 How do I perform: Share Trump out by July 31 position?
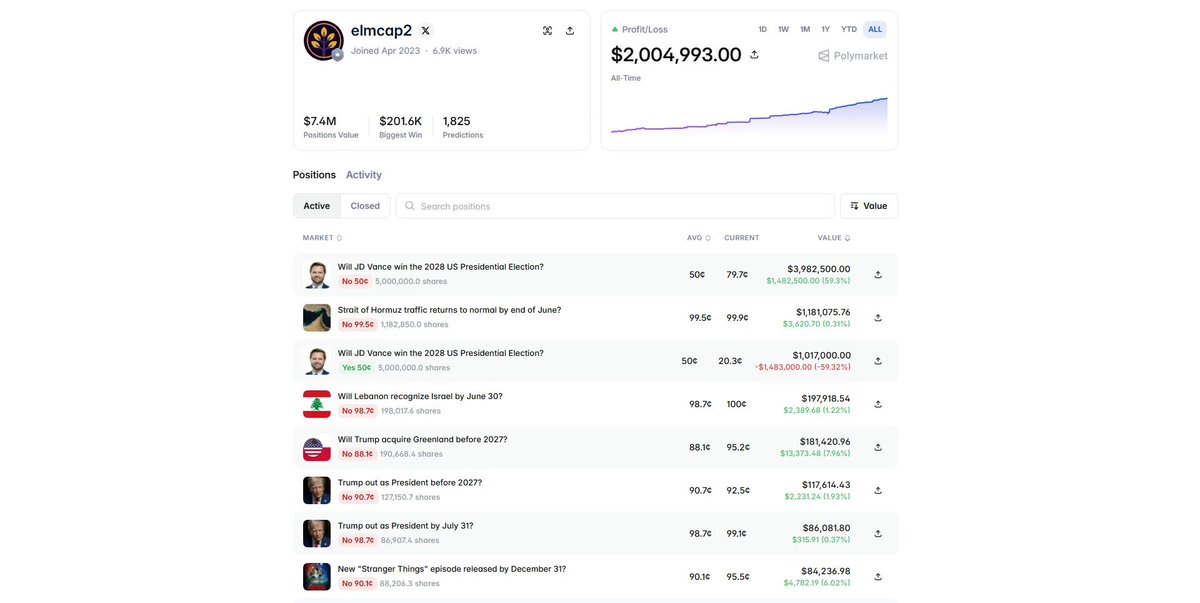(878, 533)
